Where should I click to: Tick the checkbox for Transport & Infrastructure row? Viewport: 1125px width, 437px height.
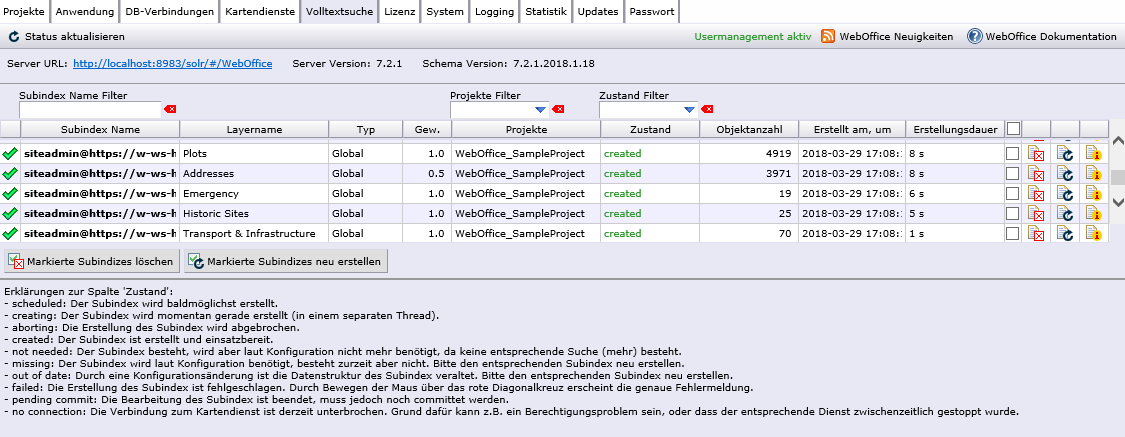(x=1012, y=234)
